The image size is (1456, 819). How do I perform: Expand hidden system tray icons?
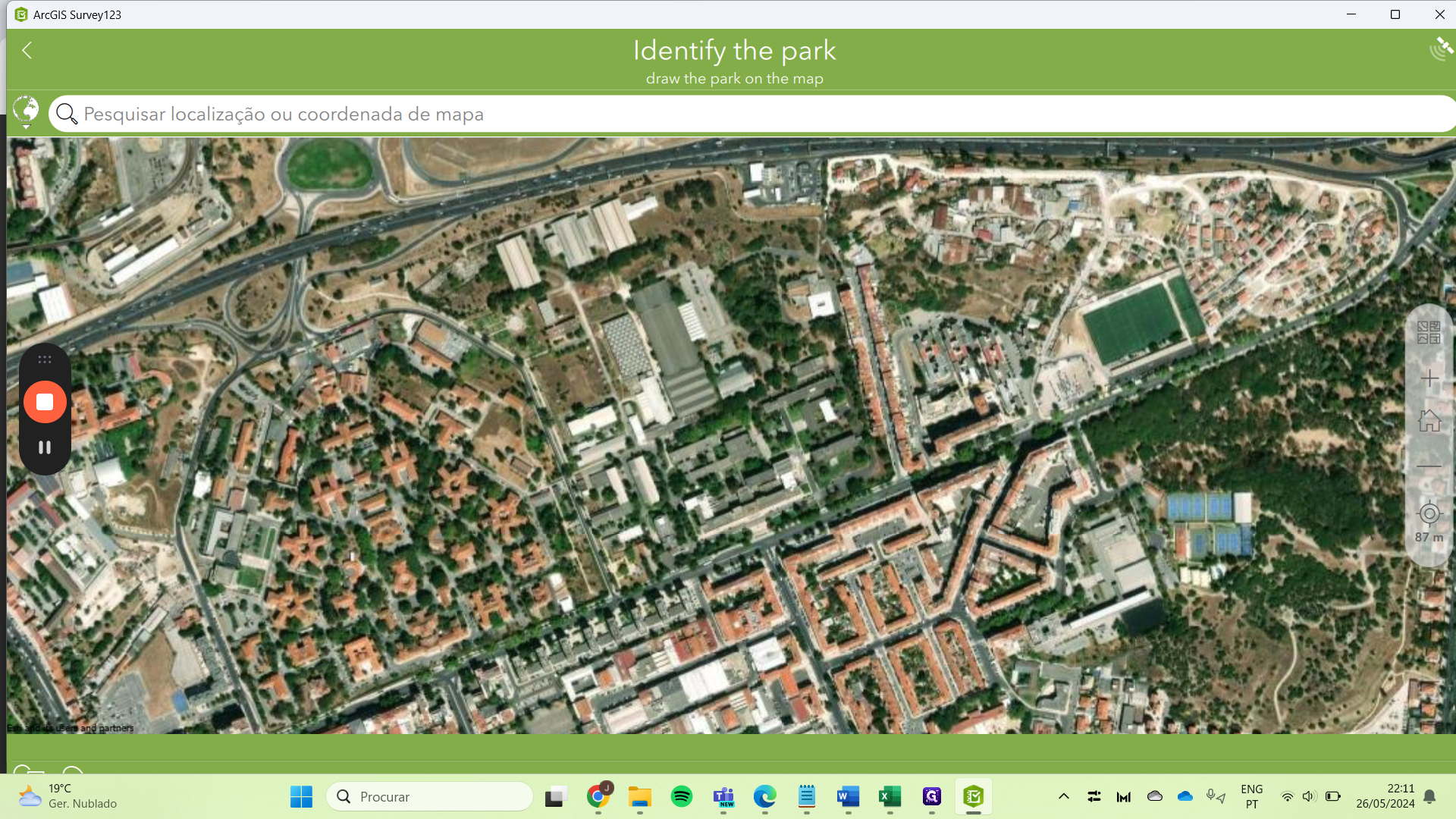(x=1063, y=796)
